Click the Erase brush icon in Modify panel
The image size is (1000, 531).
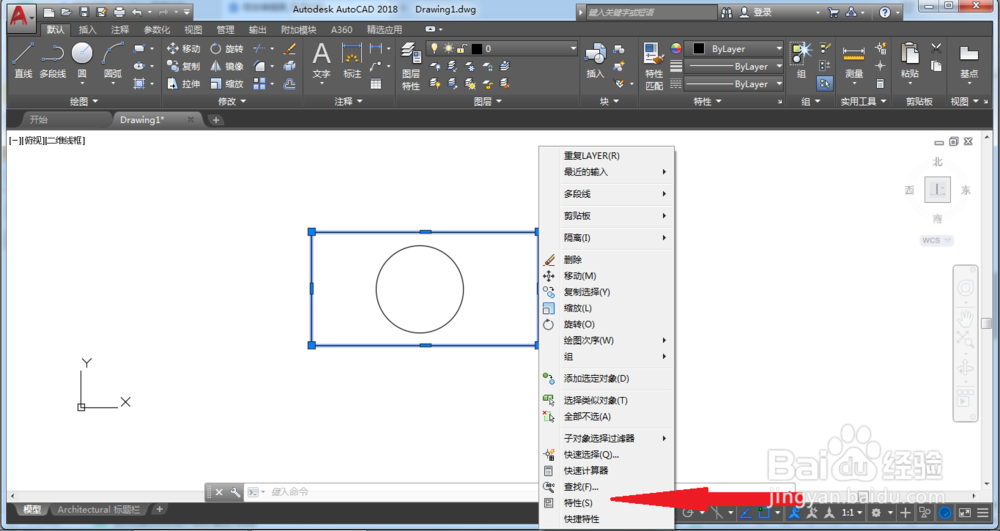pos(290,48)
